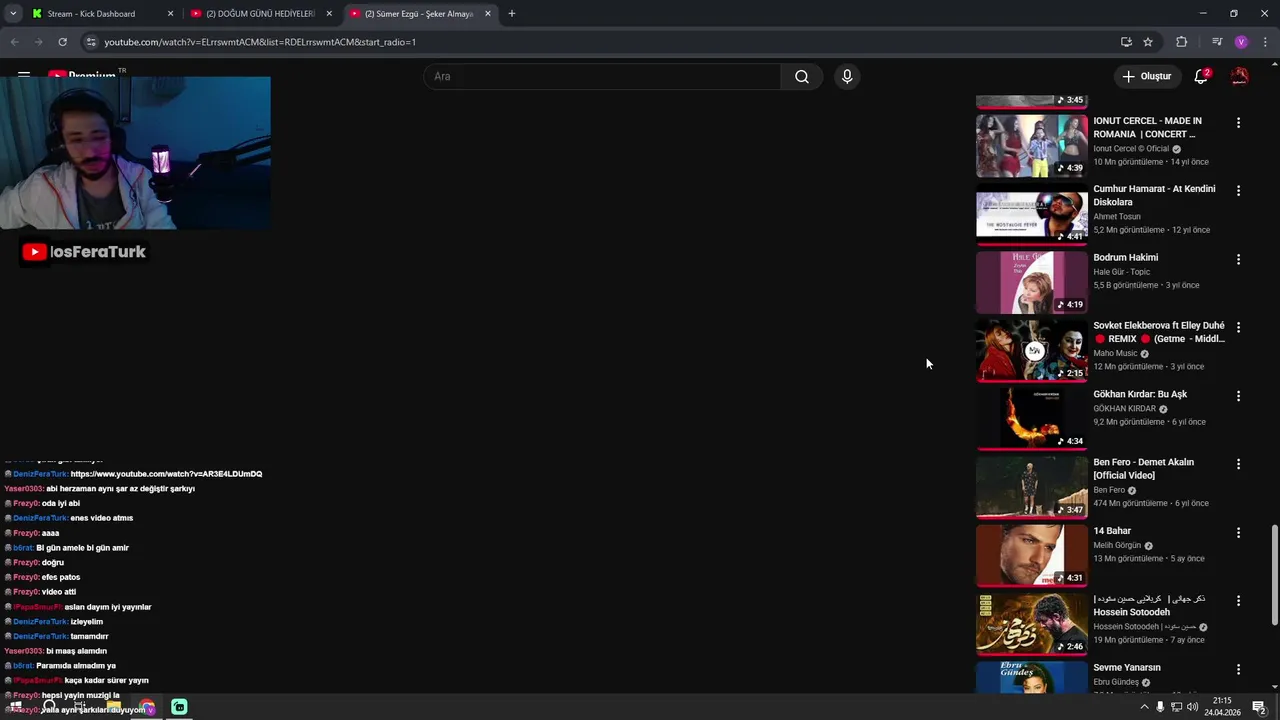Visit the Ahmet Tosun channel

1117,217
